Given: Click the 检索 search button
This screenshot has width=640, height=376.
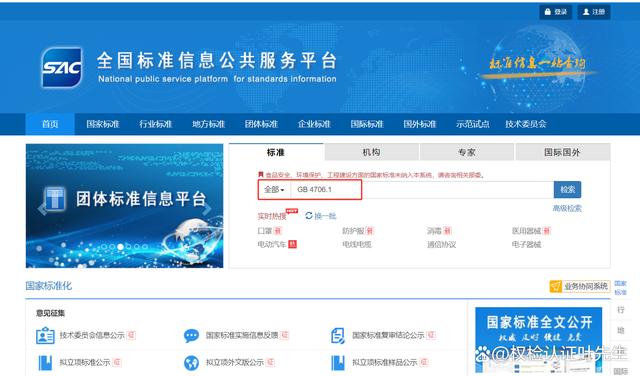Looking at the screenshot, I should pos(567,189).
